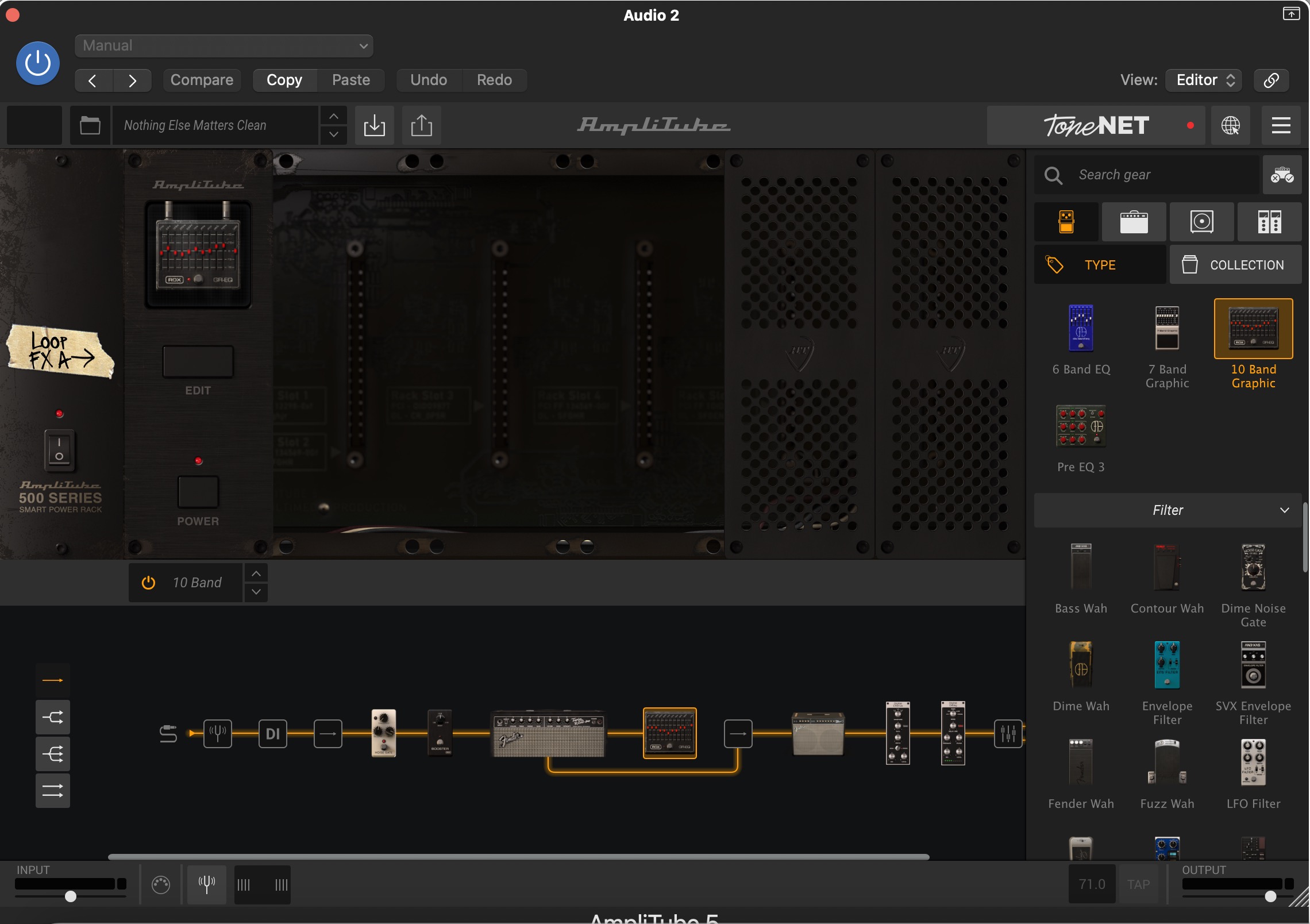The image size is (1310, 924).
Task: Click the down arrow beside 10 Band
Action: click(x=256, y=592)
